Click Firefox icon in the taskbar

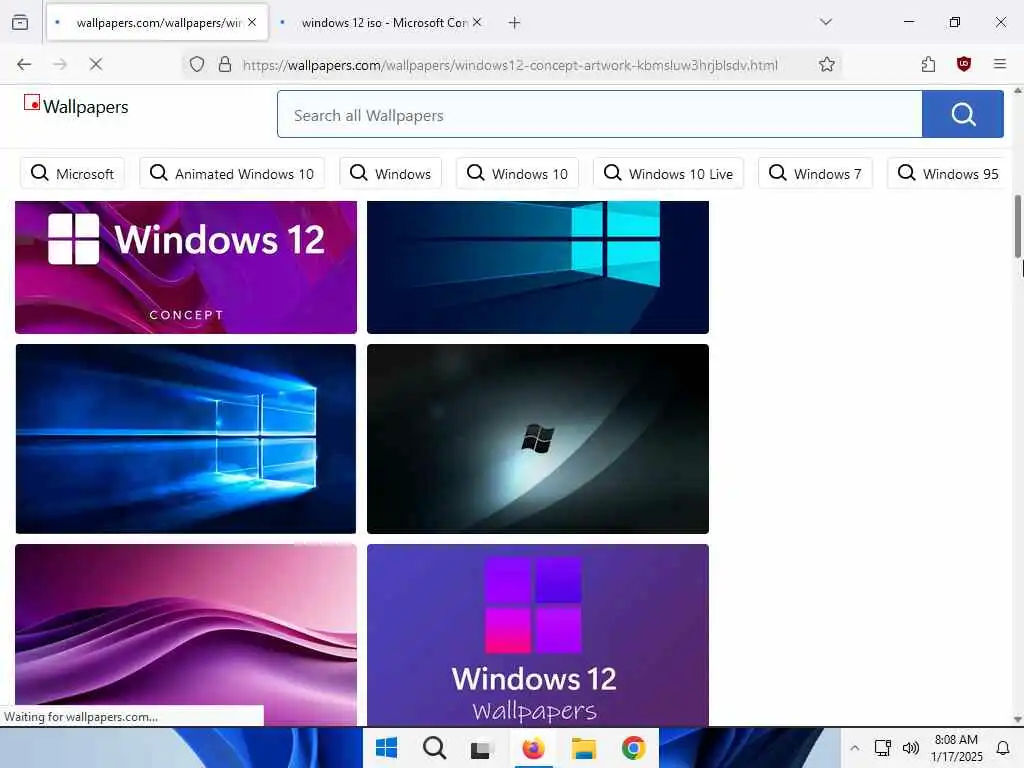coord(533,748)
